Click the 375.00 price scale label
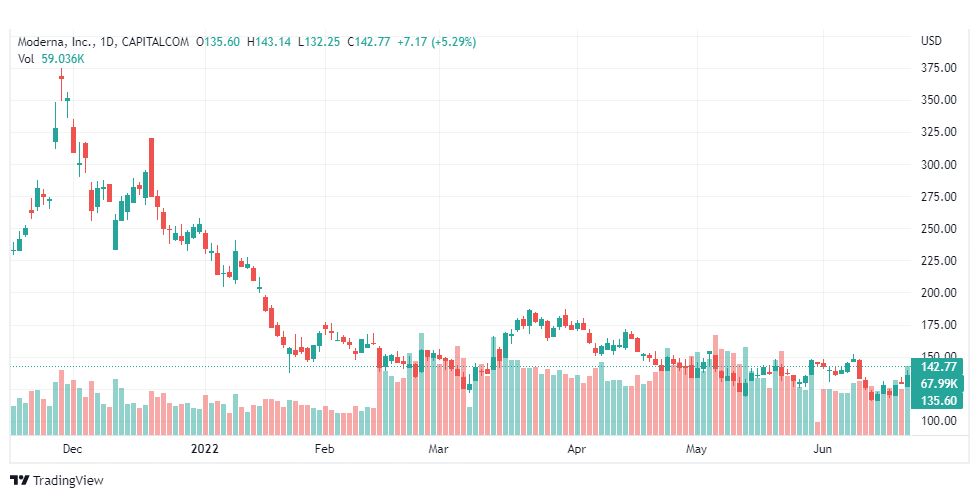The width and height of the screenshot is (979, 498). (x=939, y=67)
